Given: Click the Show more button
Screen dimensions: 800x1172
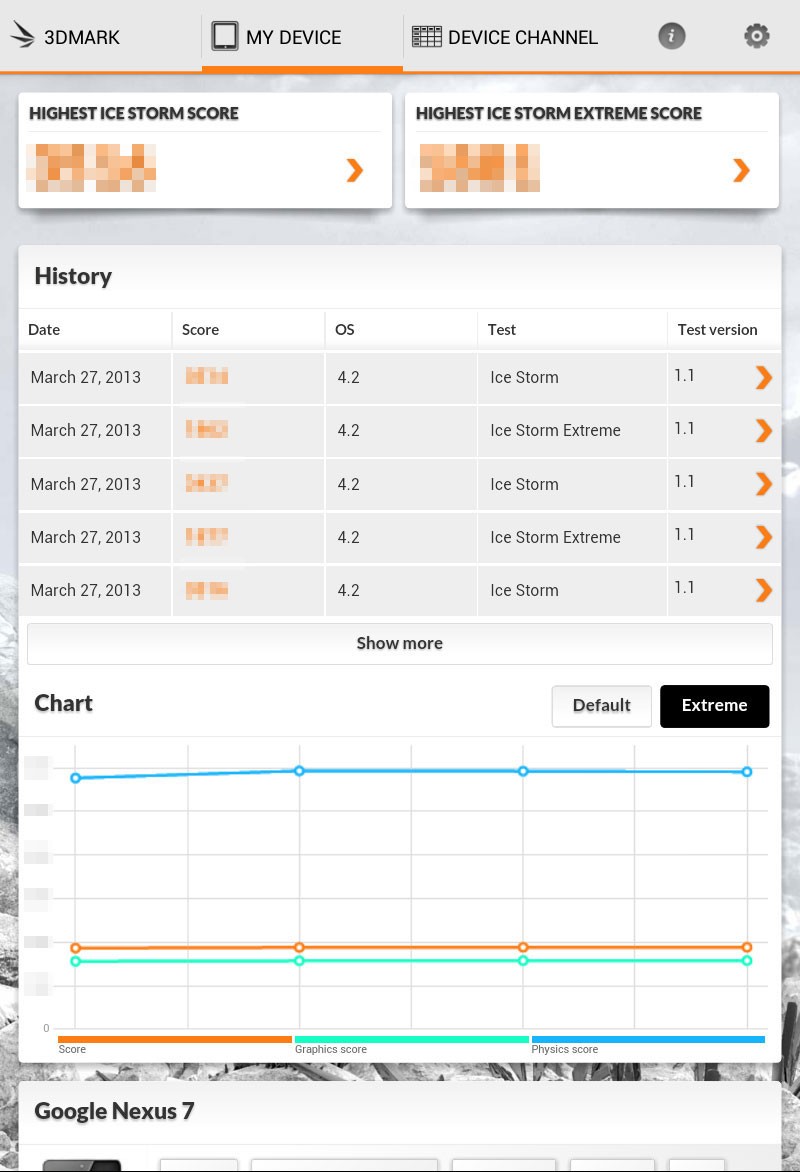Looking at the screenshot, I should click(x=400, y=644).
